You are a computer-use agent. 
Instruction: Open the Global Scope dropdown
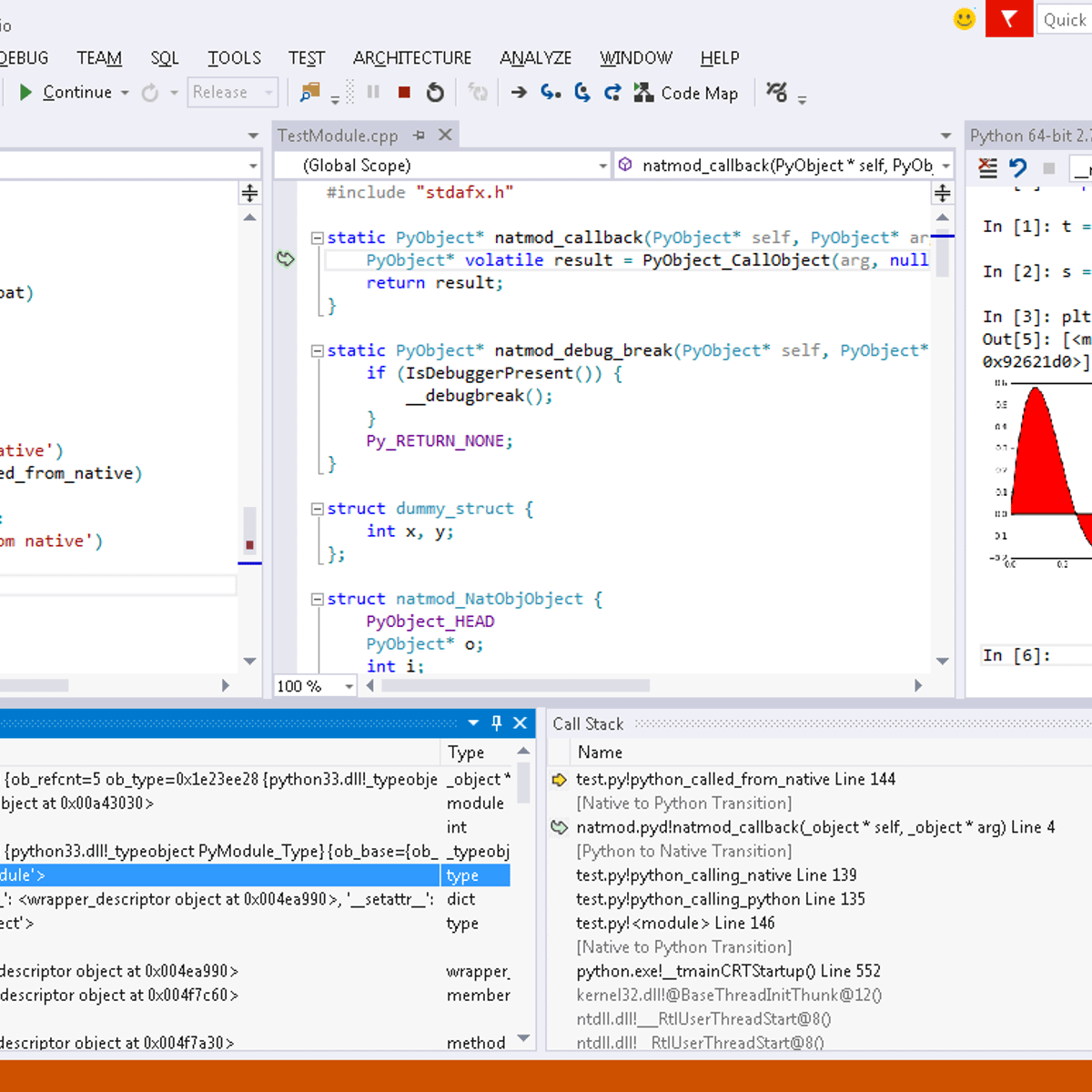tap(602, 165)
